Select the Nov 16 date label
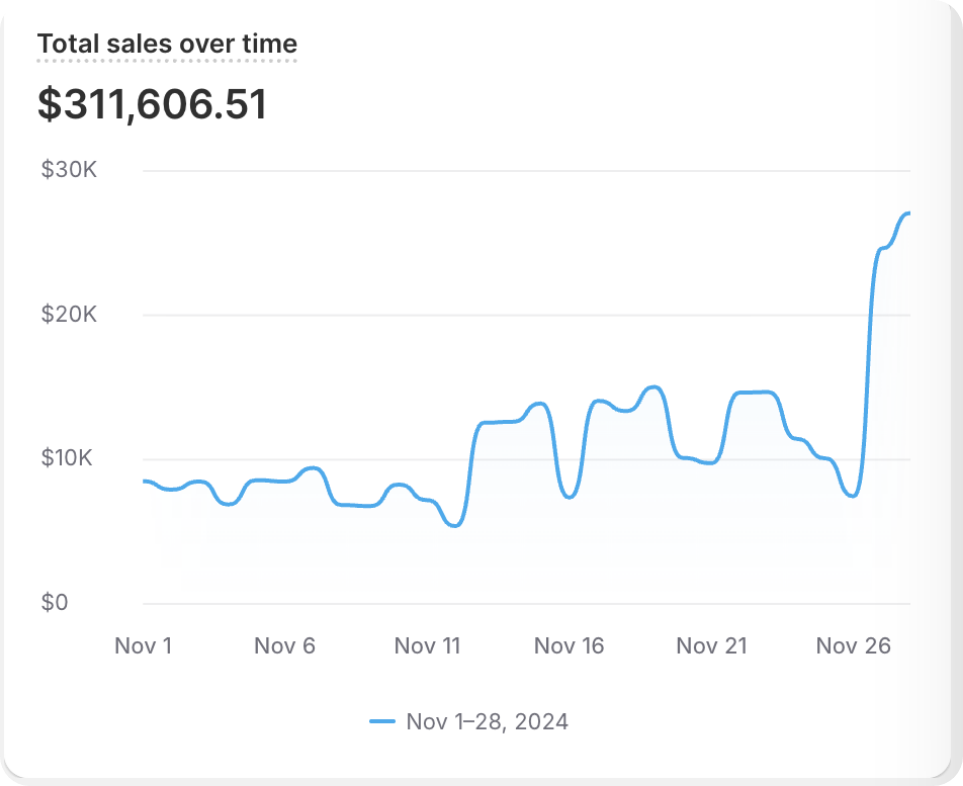 click(569, 646)
